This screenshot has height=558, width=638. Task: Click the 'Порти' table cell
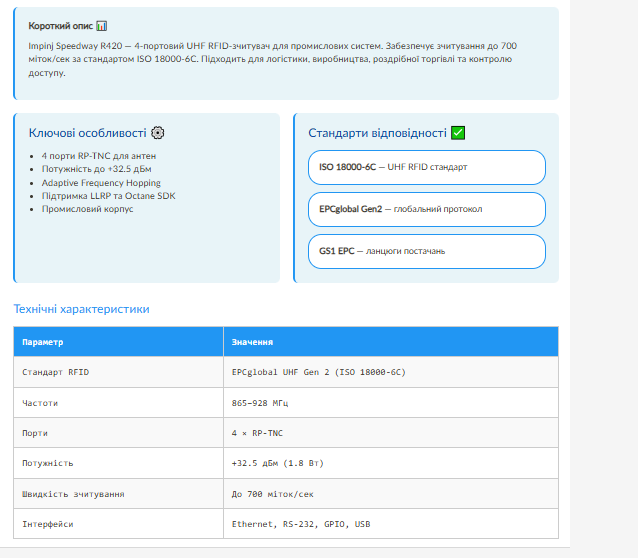click(x=118, y=433)
